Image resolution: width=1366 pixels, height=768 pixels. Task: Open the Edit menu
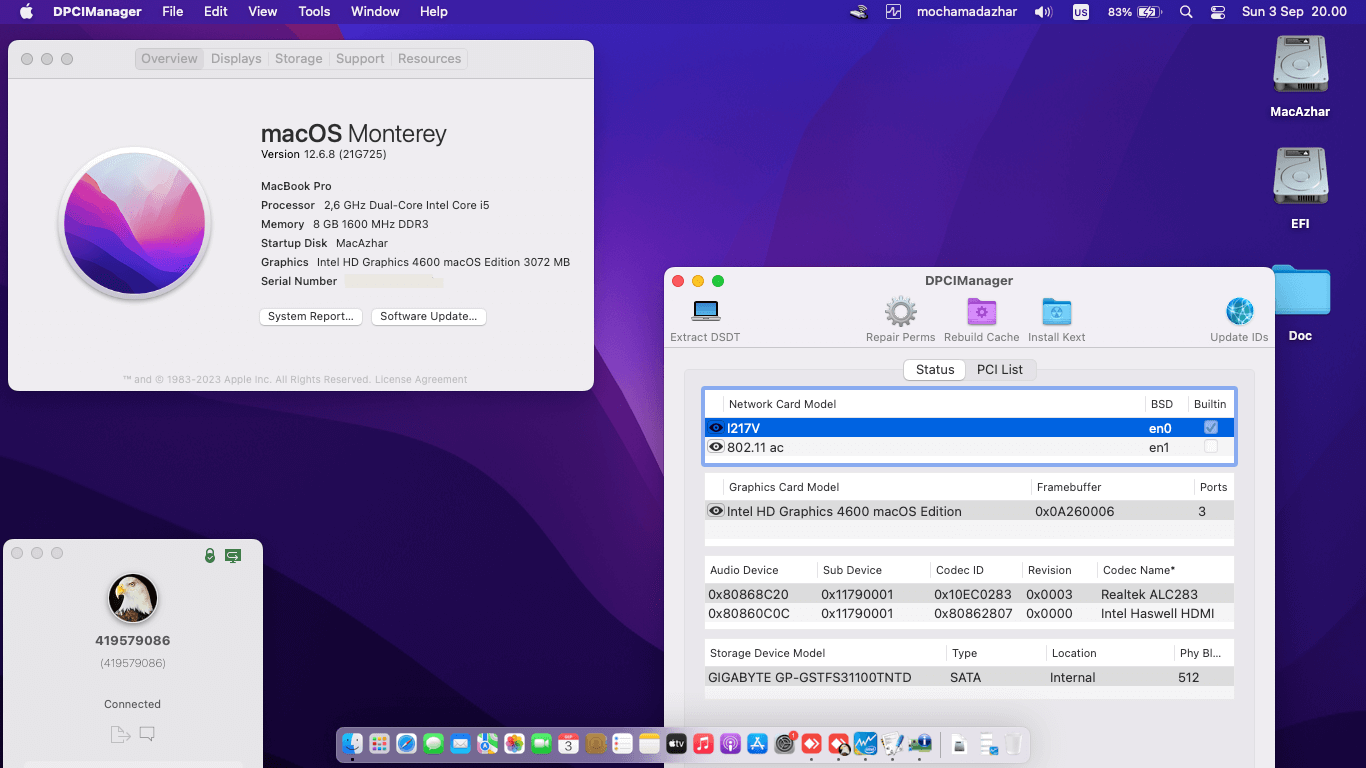(x=216, y=12)
